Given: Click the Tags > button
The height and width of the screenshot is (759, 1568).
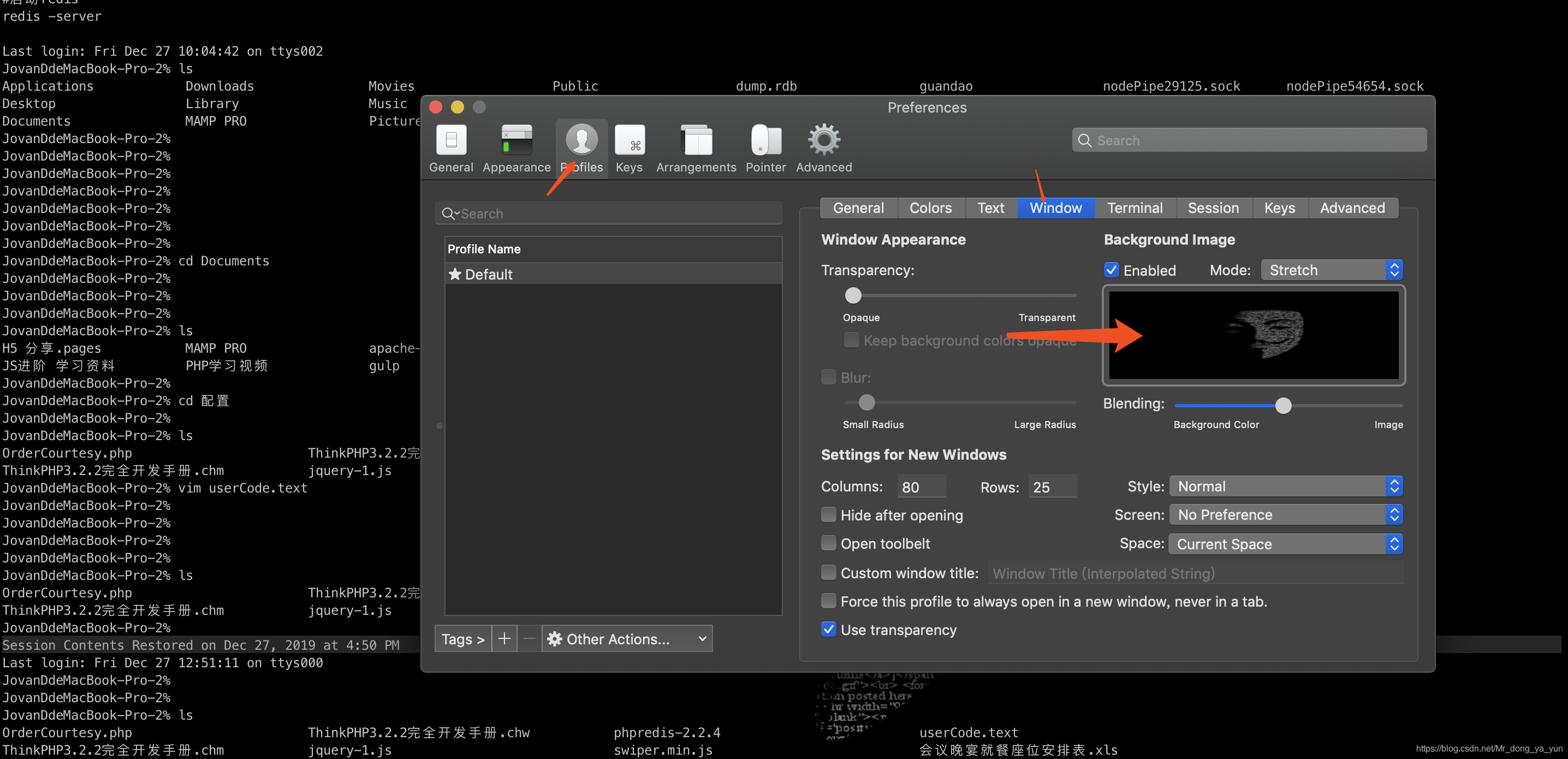Looking at the screenshot, I should pyautogui.click(x=462, y=638).
